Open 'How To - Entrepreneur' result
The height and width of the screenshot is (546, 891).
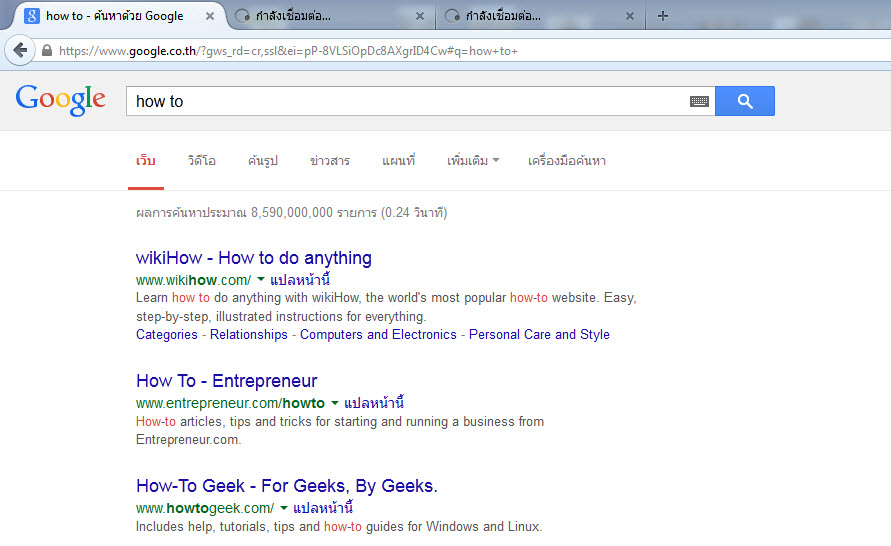pos(226,381)
